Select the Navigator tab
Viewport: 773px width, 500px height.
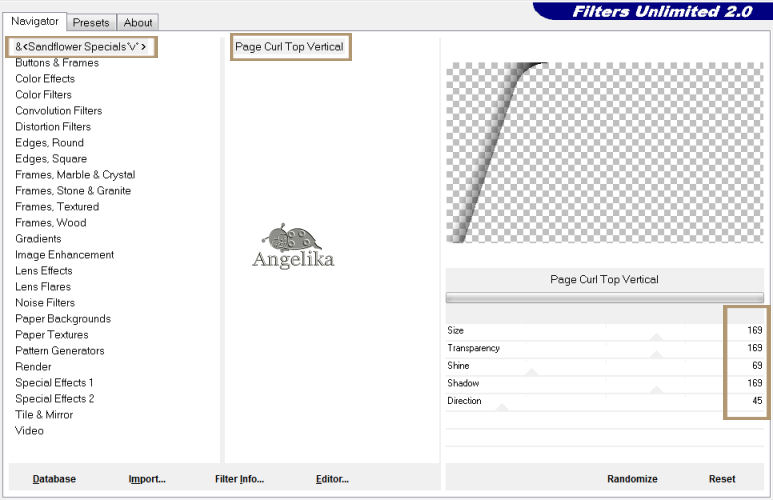pyautogui.click(x=35, y=21)
